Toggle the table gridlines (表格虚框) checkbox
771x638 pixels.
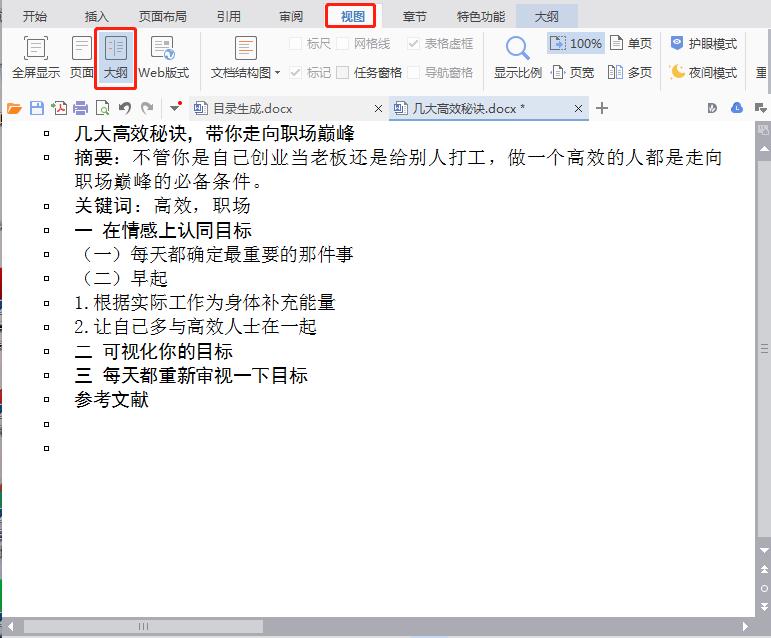click(414, 43)
